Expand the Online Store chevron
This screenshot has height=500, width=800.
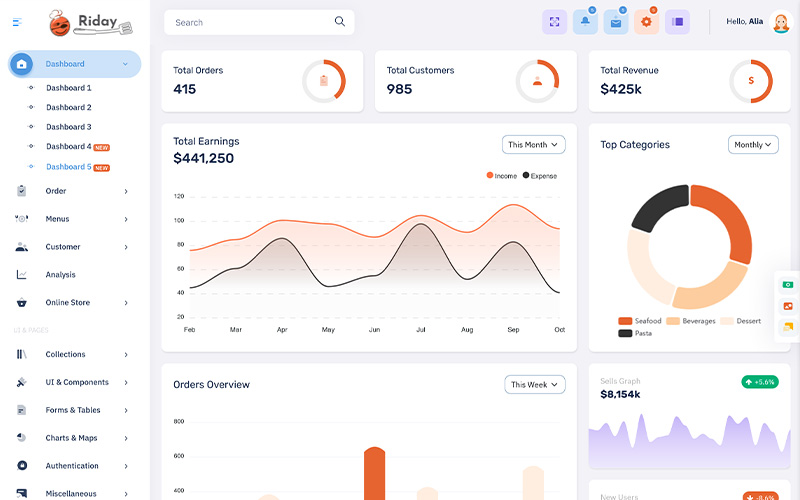(126, 303)
